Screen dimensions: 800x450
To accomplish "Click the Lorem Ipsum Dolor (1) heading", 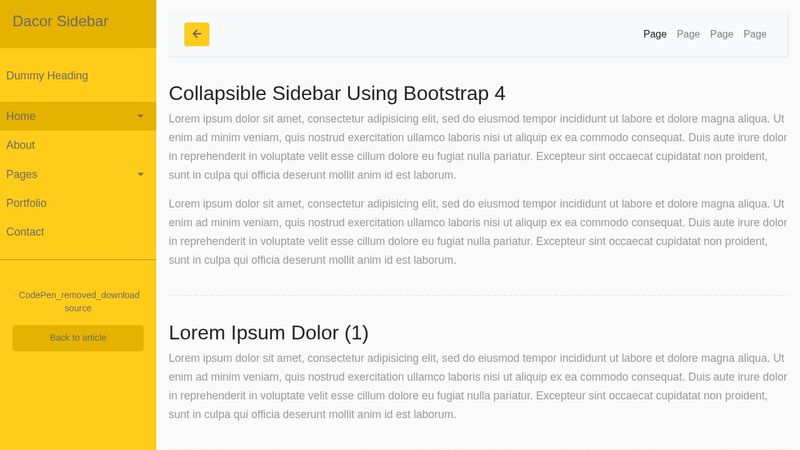I will pos(268,333).
